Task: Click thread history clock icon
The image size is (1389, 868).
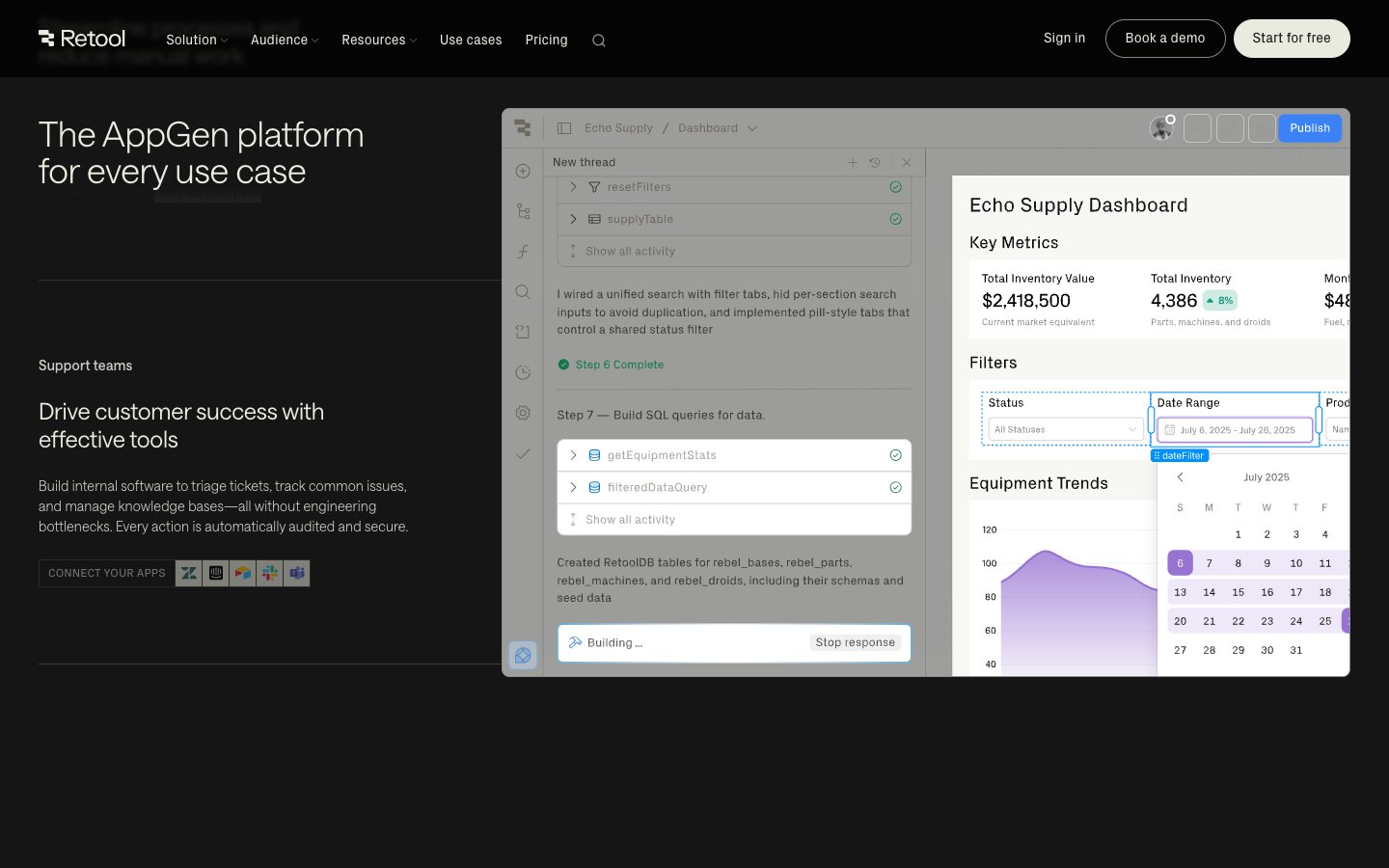Action: pos(875,163)
